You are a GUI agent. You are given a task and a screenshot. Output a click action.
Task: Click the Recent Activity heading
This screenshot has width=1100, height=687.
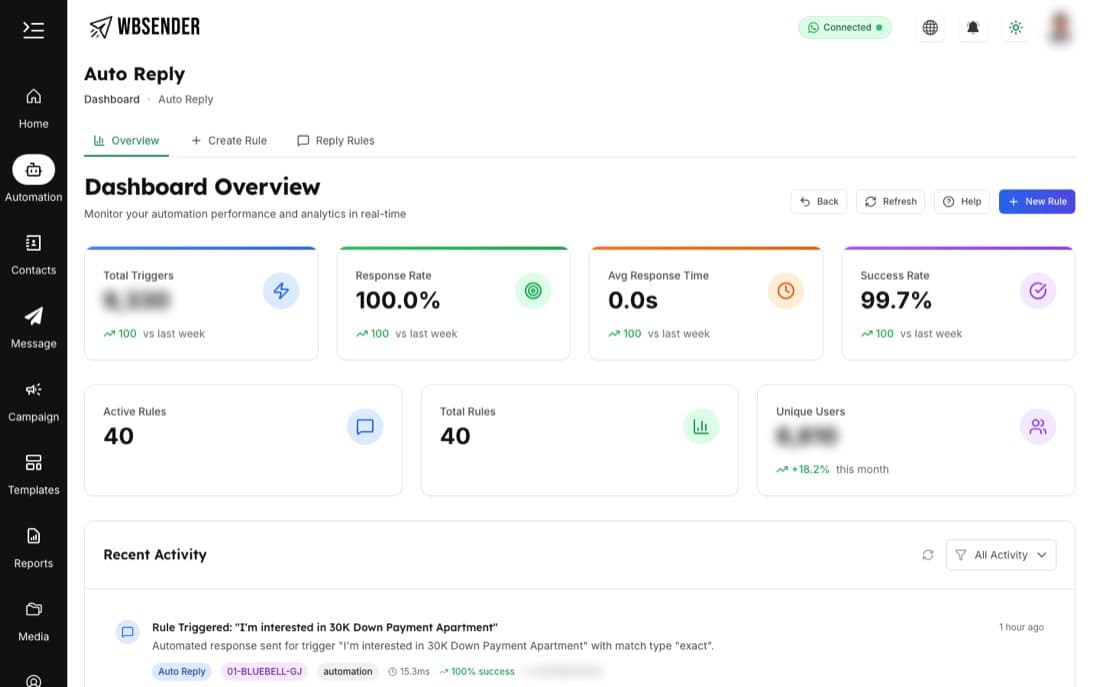155,555
